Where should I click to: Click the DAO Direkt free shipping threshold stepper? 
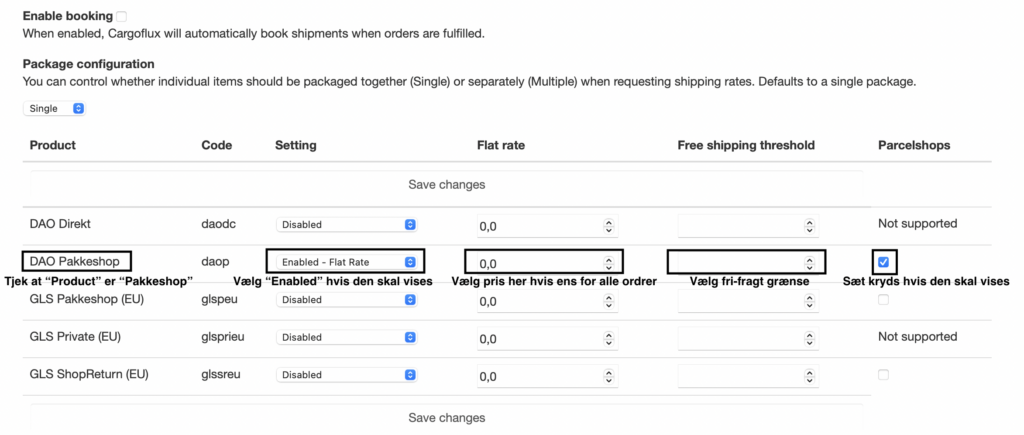[x=810, y=226]
